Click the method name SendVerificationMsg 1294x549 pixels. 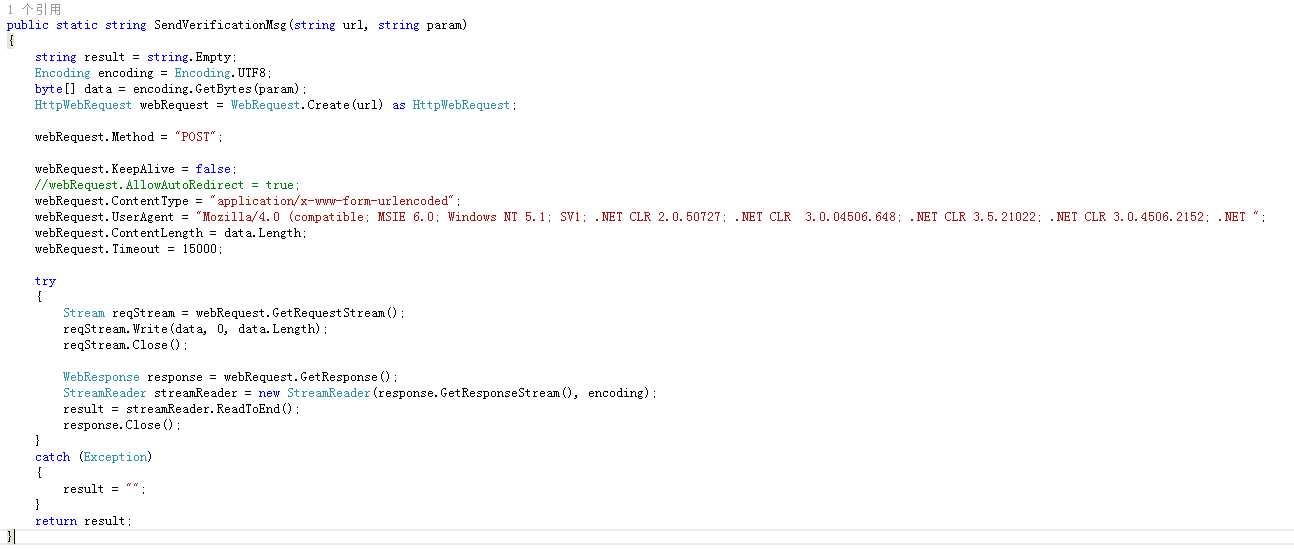[x=221, y=25]
